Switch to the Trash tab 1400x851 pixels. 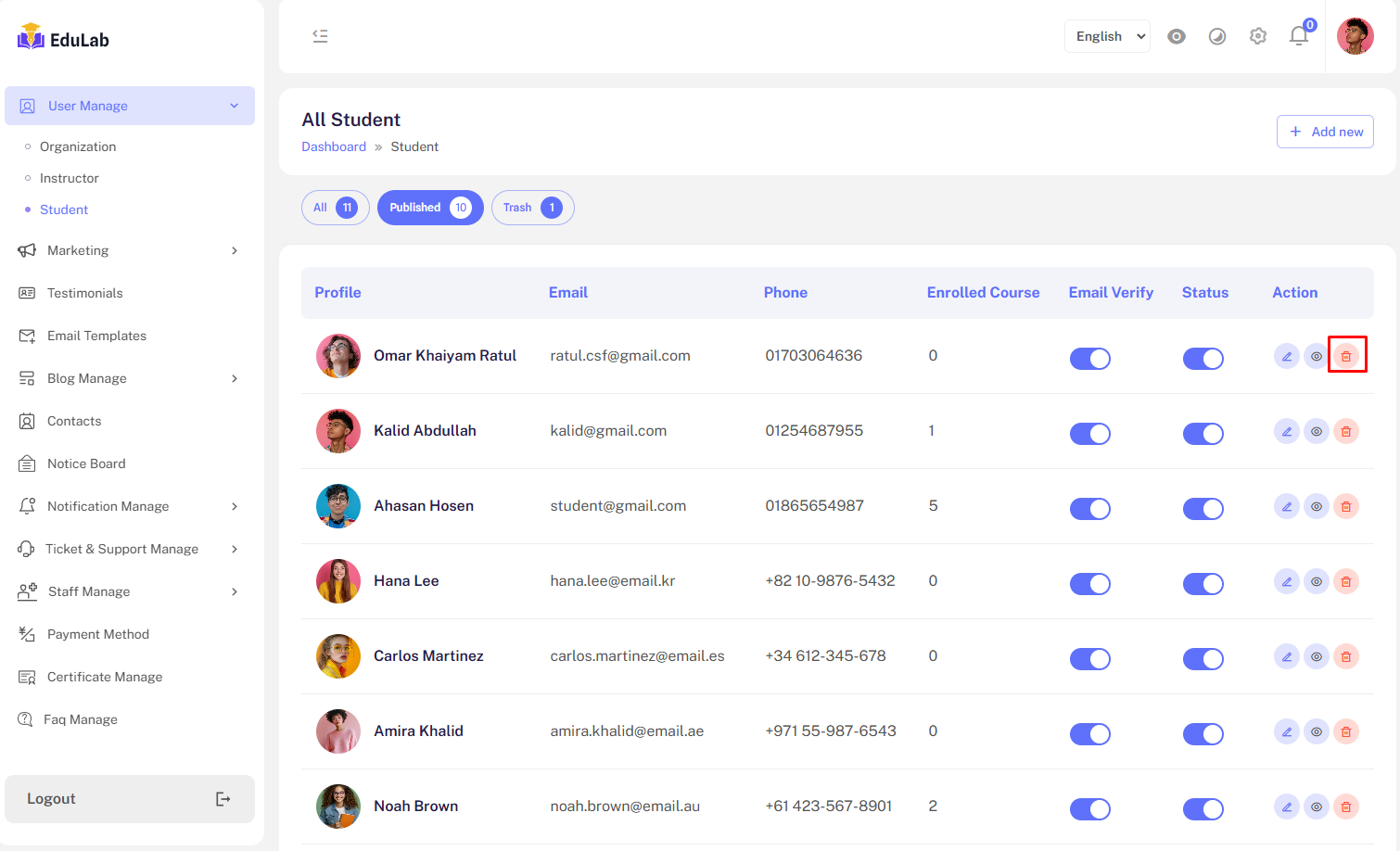coord(532,208)
